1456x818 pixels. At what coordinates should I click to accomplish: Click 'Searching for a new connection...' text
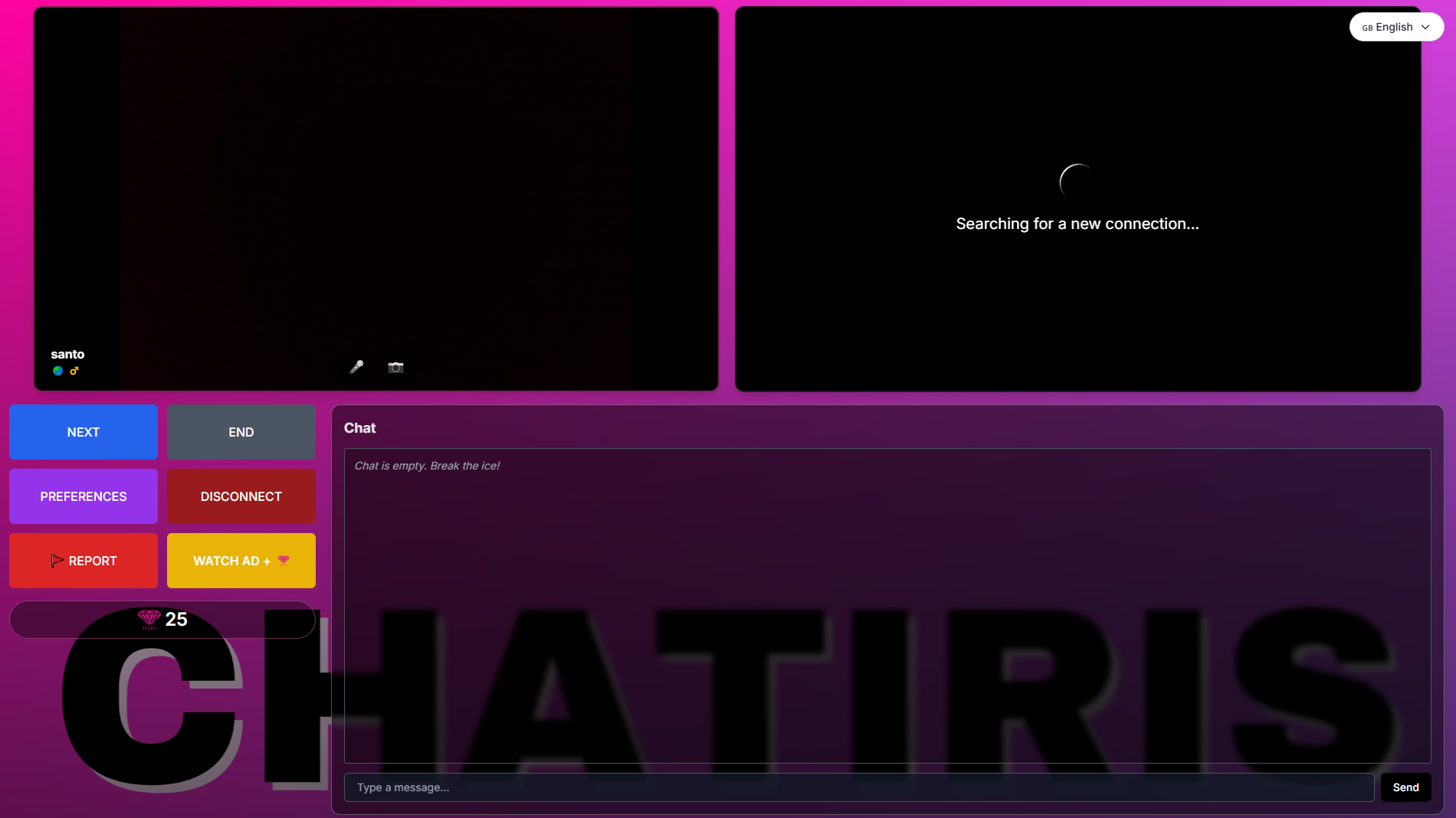(1077, 224)
